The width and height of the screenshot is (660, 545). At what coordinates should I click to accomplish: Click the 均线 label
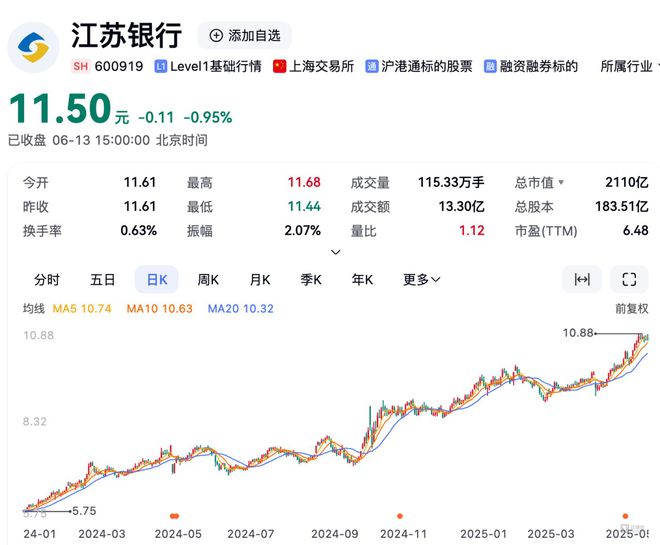click(x=34, y=308)
